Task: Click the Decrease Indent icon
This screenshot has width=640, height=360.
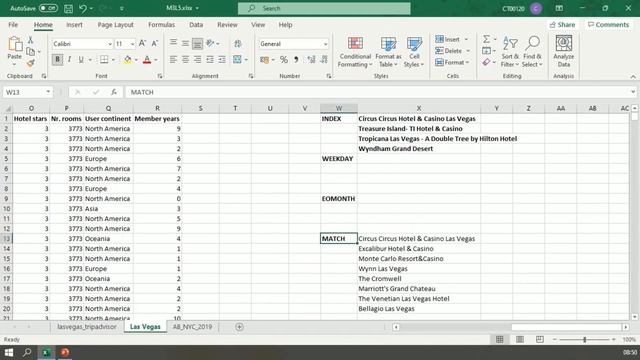Action: [210, 60]
